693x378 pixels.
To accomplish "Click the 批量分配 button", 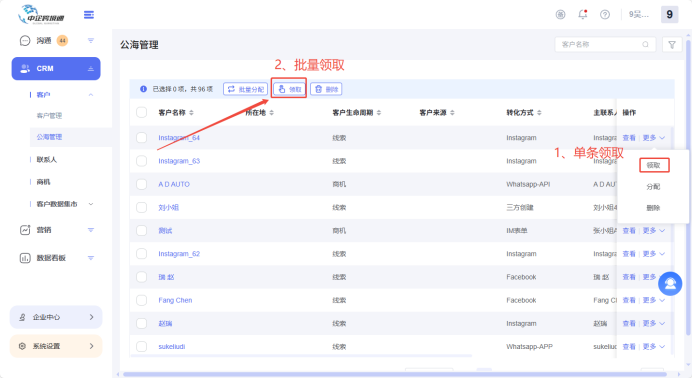I will [245, 89].
